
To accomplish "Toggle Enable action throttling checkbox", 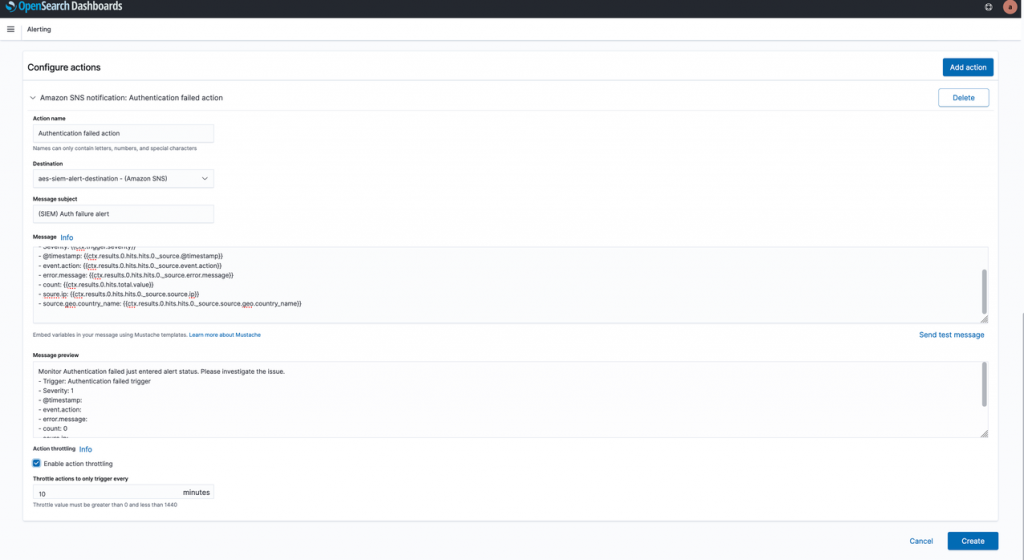I will [37, 463].
